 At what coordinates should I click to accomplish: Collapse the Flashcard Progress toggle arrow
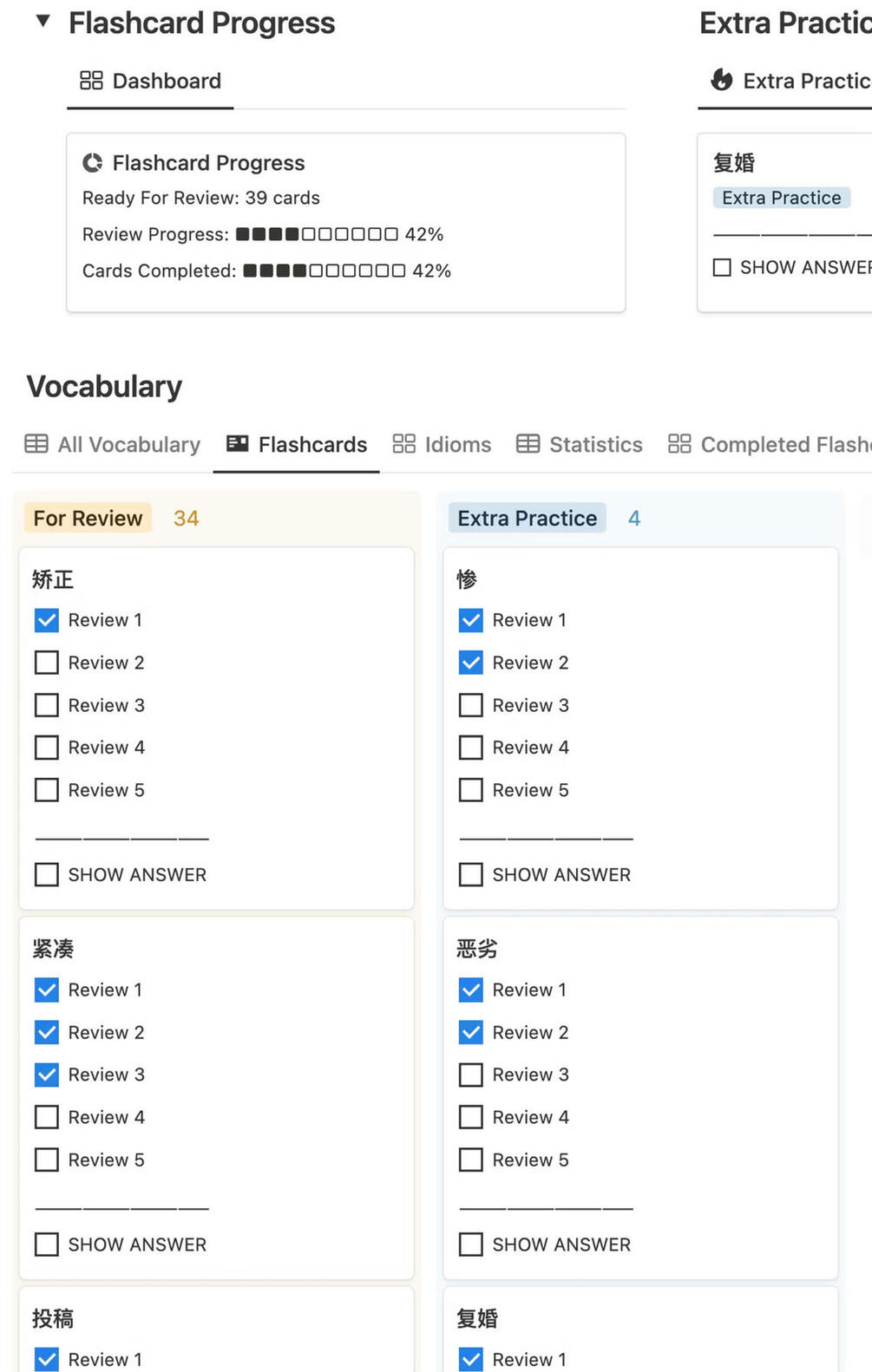[43, 22]
